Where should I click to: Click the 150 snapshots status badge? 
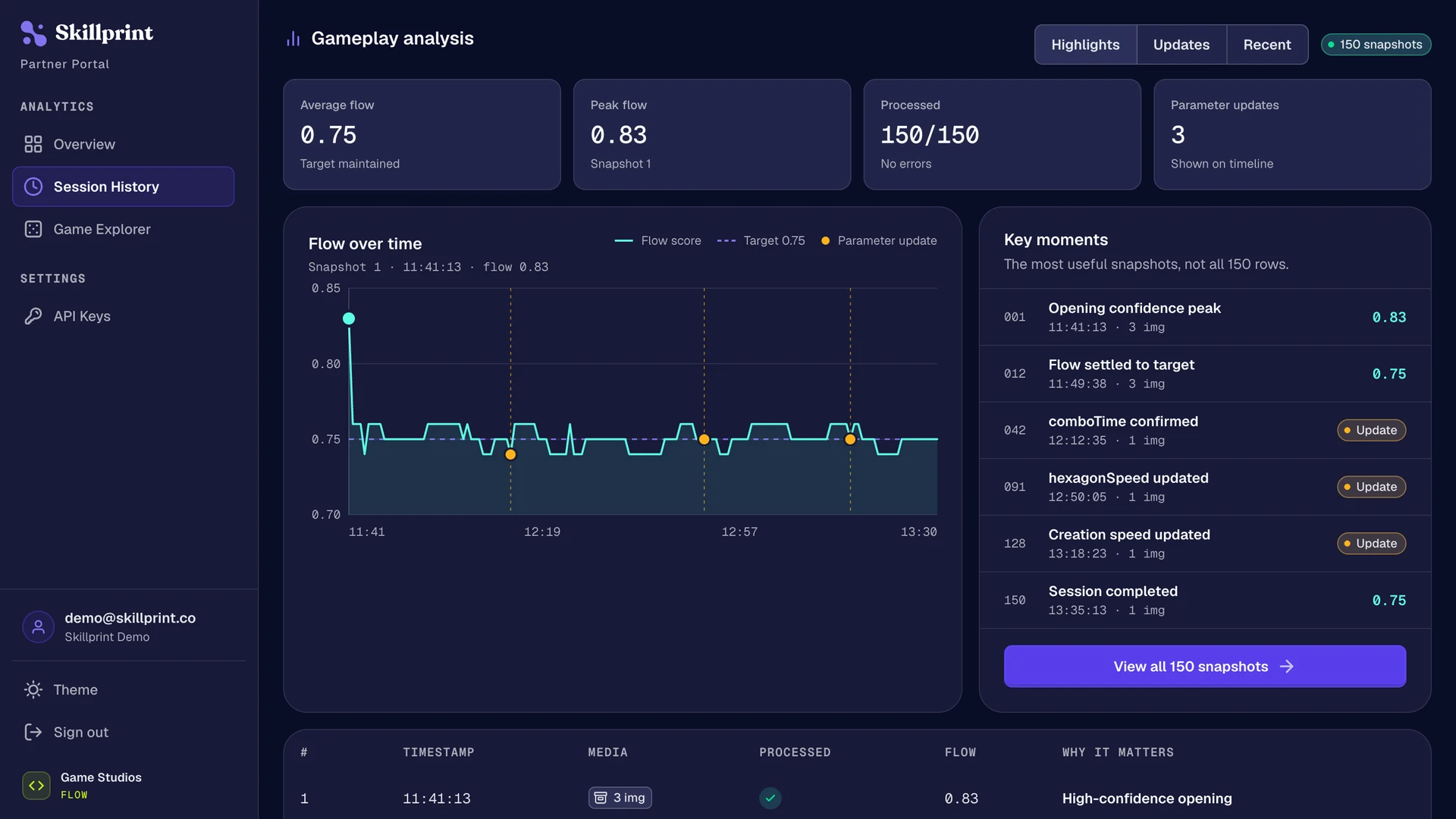click(x=1376, y=45)
